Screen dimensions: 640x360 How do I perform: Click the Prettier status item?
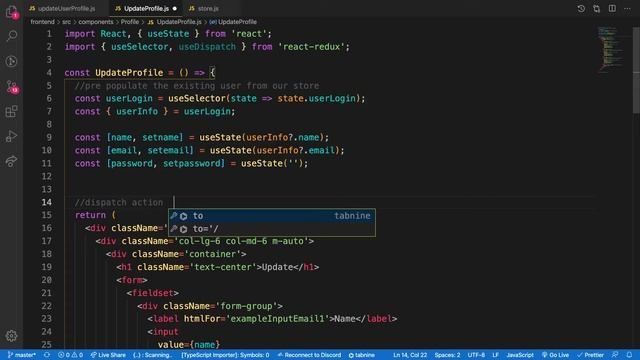click(590, 355)
